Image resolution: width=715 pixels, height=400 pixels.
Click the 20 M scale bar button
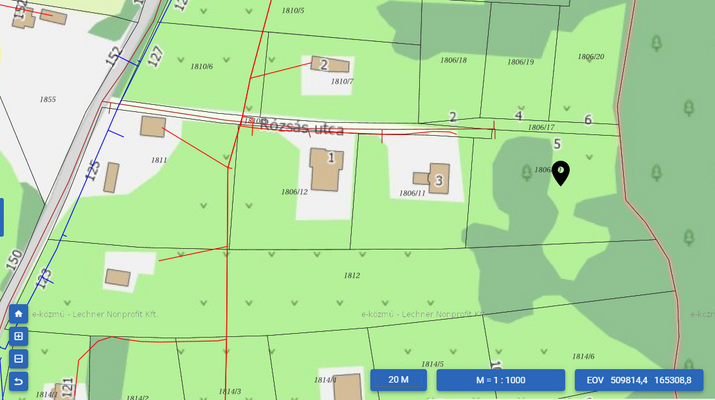399,380
